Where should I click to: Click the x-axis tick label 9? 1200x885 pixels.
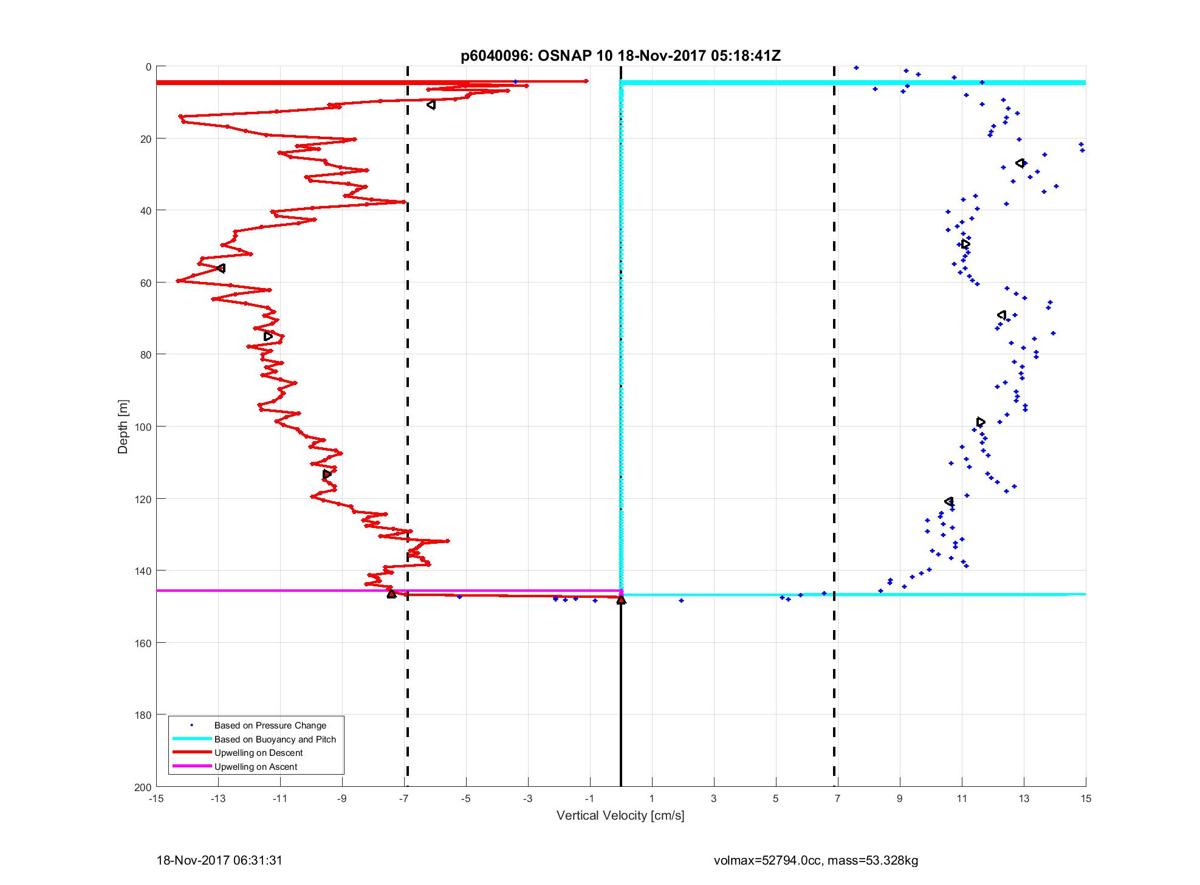pos(900,798)
